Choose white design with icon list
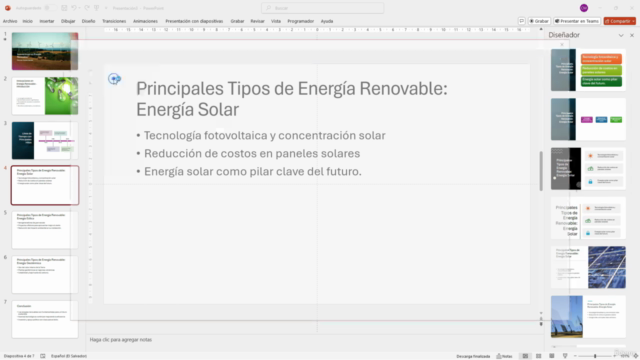The width and height of the screenshot is (640, 360). click(588, 218)
